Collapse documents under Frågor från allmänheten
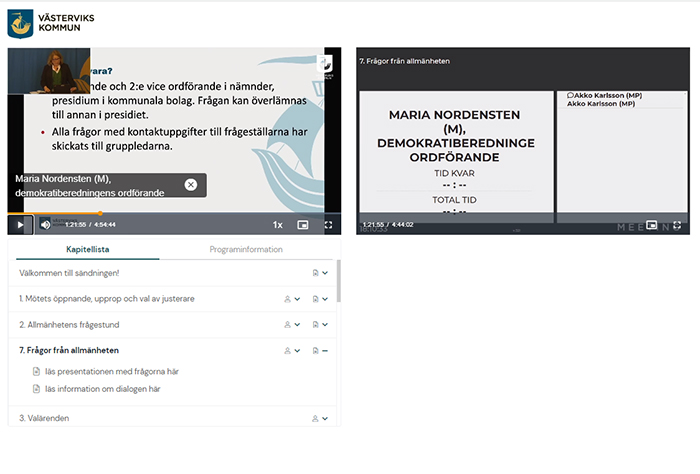Viewport: 700px width, 474px height. tap(320, 351)
